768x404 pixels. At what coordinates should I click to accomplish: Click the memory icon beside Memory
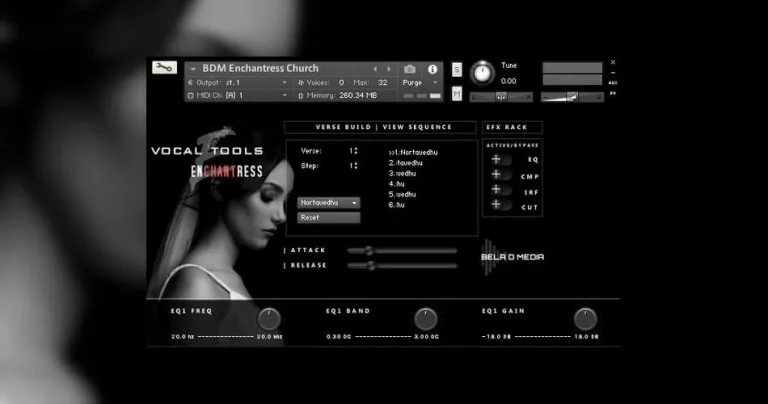tap(301, 96)
